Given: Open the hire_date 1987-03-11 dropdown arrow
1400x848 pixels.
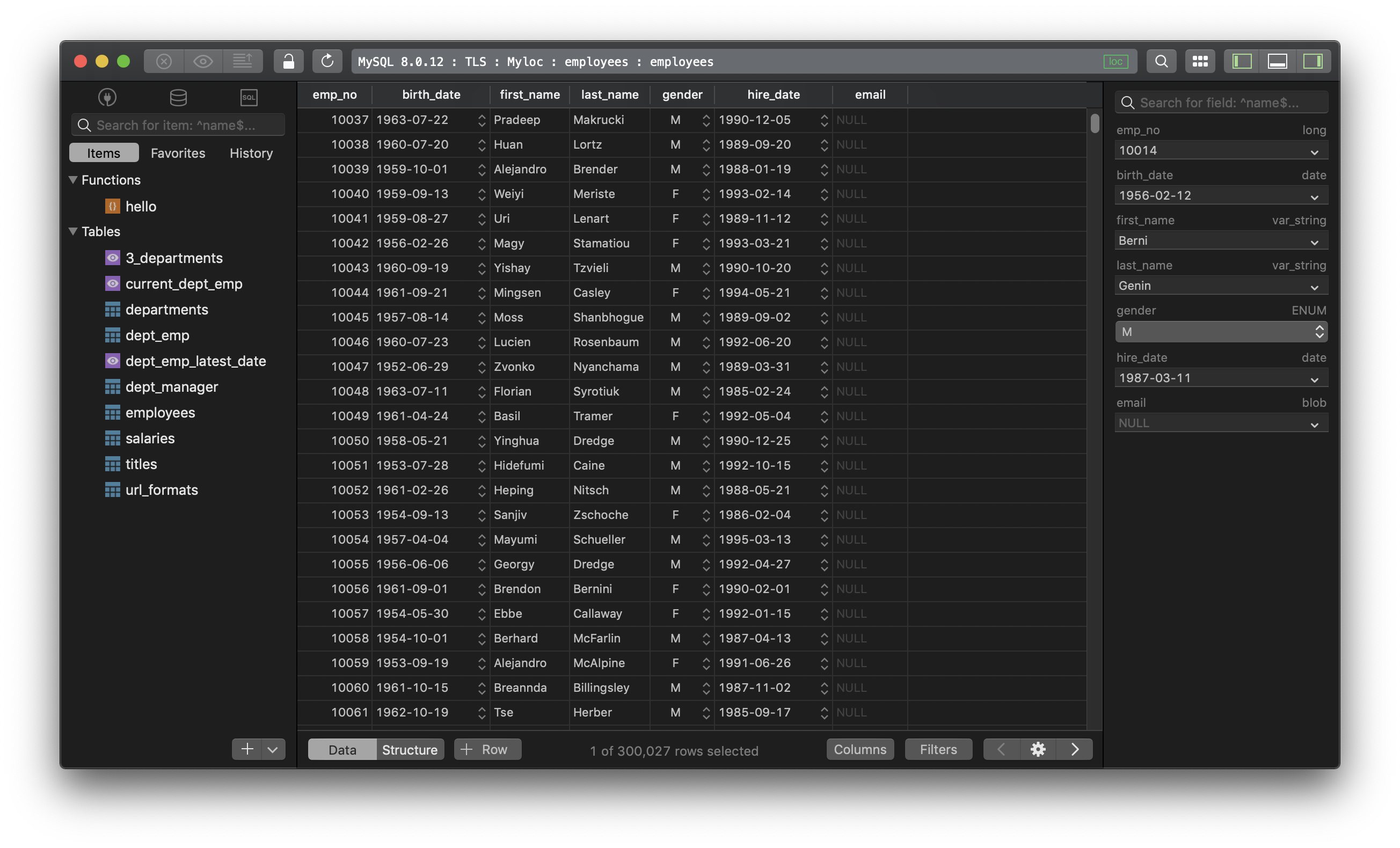Looking at the screenshot, I should [x=1314, y=379].
